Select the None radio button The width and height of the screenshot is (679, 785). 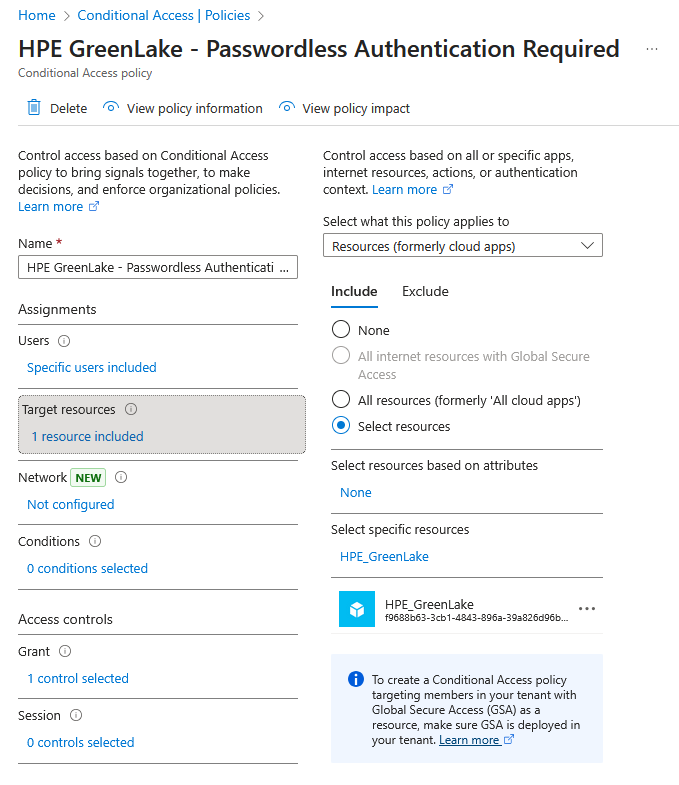341,330
